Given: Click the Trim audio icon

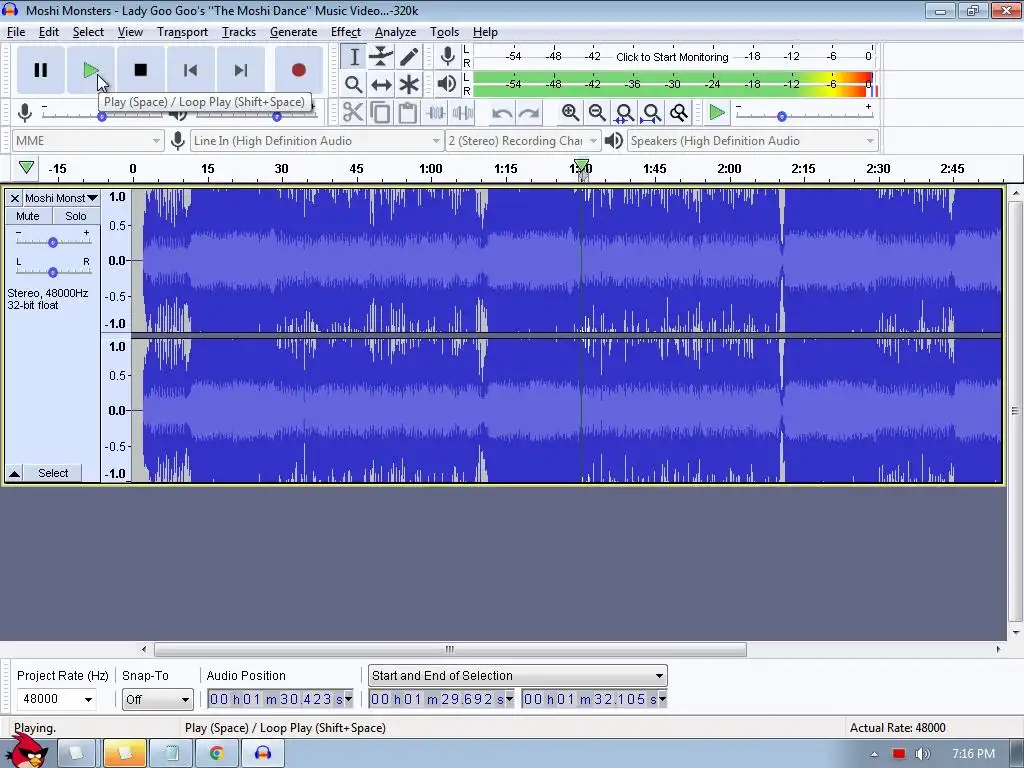Looking at the screenshot, I should click(x=436, y=113).
